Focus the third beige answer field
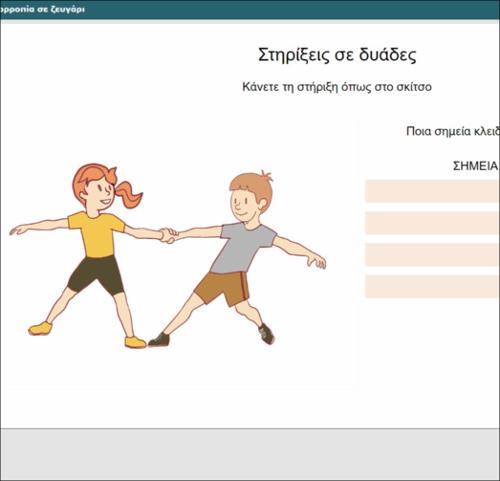 point(433,255)
